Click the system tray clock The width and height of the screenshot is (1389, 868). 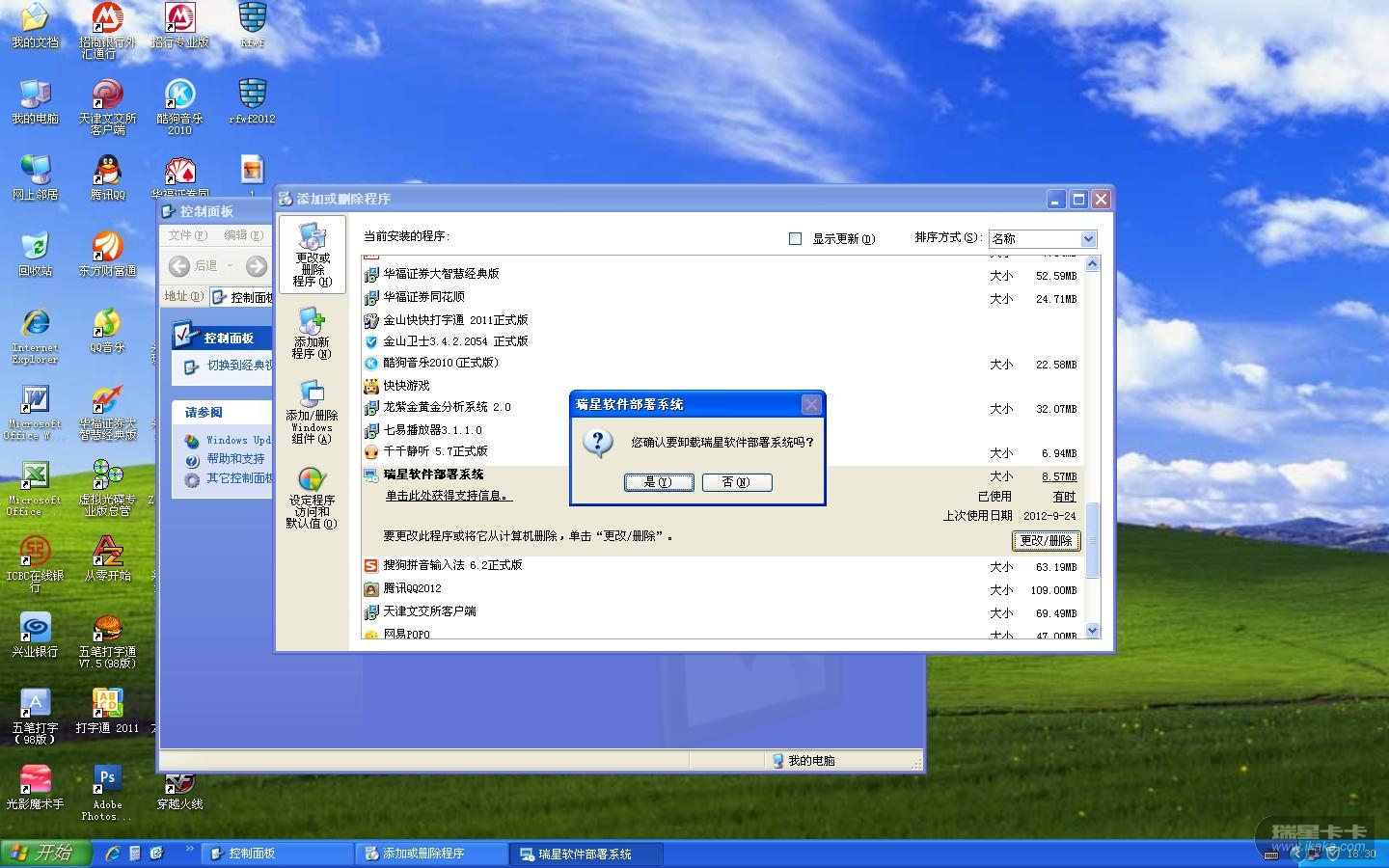point(1362,854)
